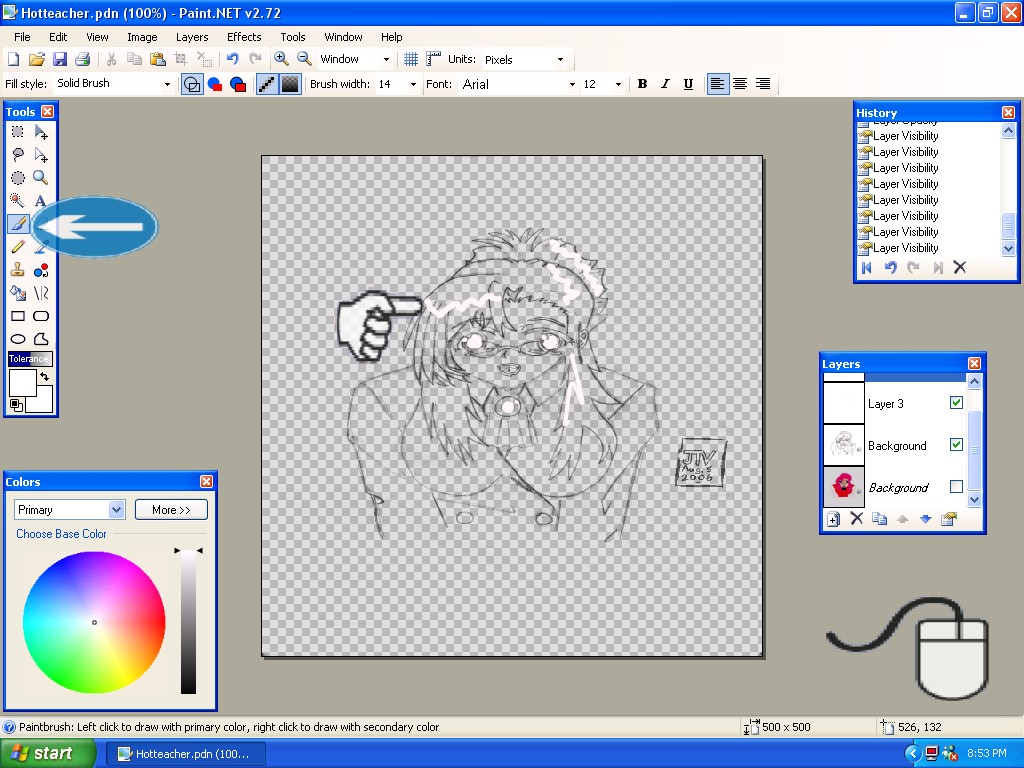
Task: Rewind history to the first step
Action: click(x=867, y=267)
